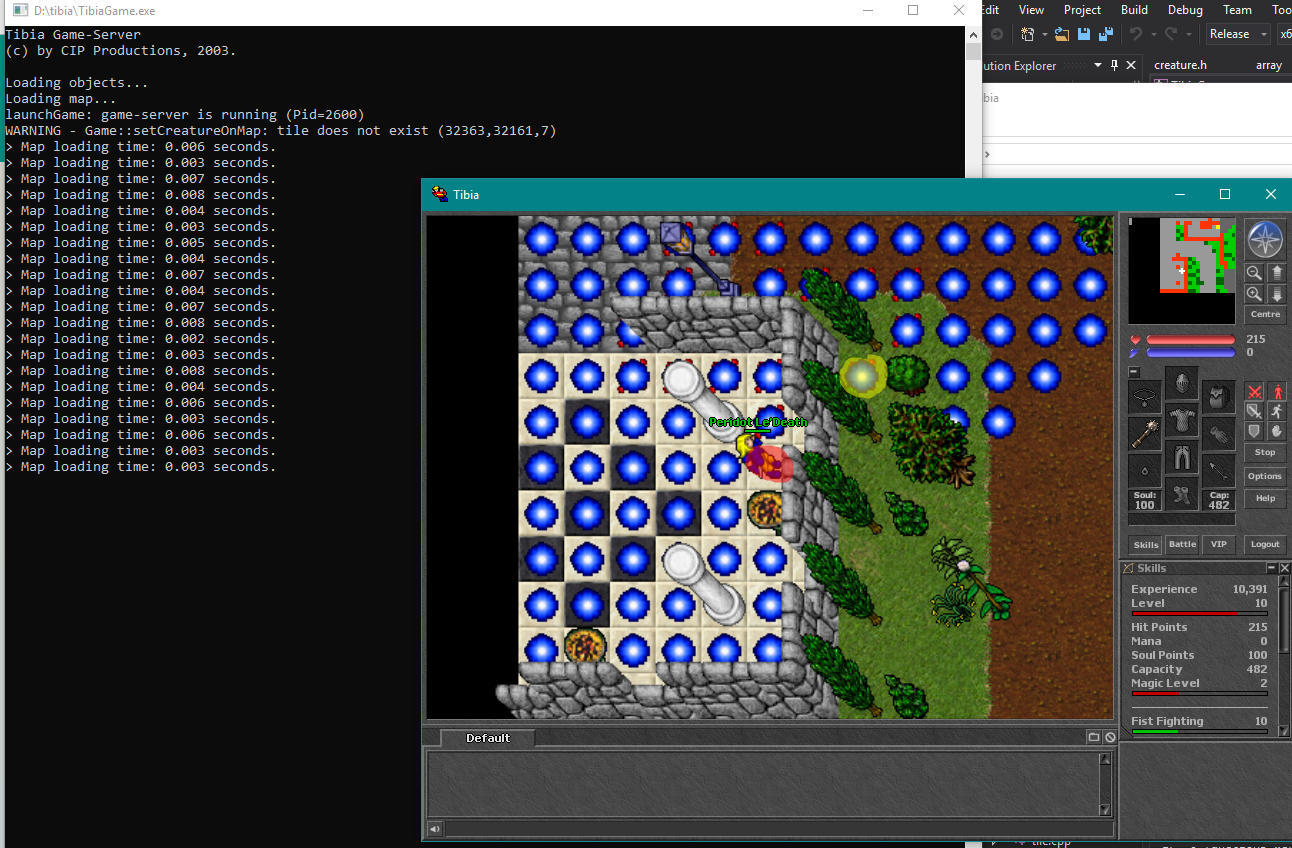Toggle secure mode hand icon
Screen dimensions: 1292x848
[x=1277, y=431]
